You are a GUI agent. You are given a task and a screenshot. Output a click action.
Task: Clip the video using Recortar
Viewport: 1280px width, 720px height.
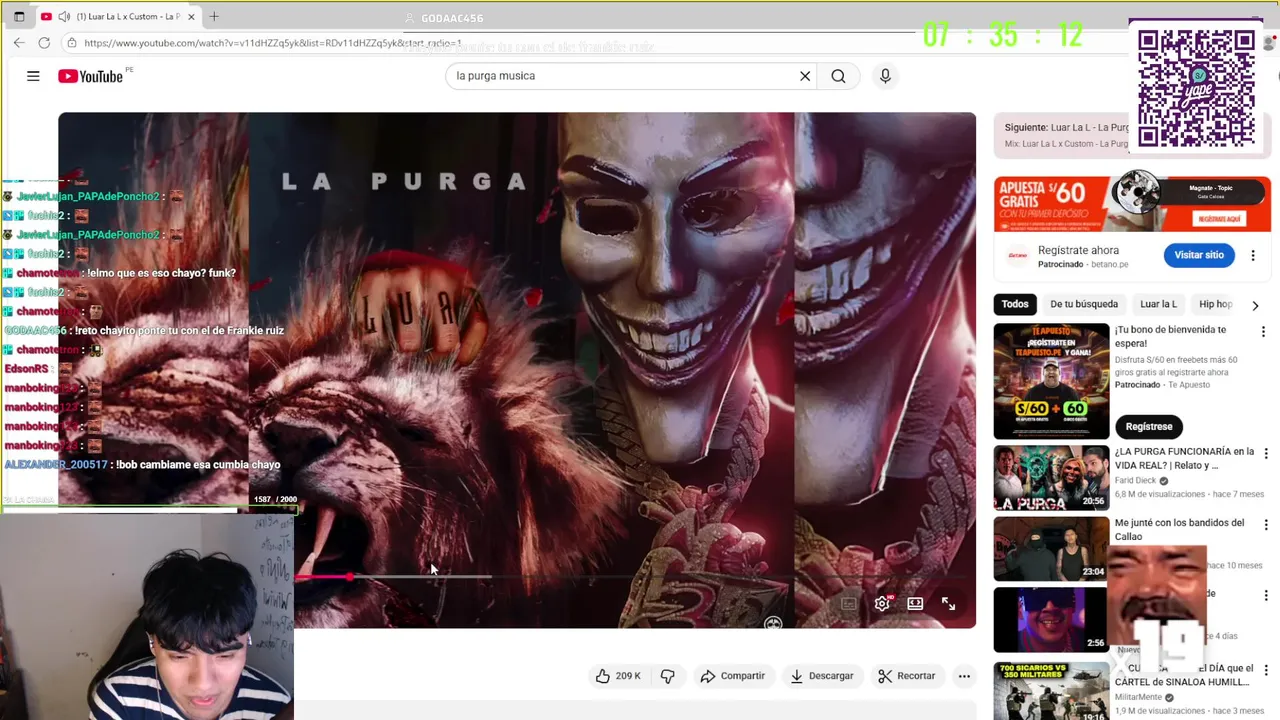click(906, 676)
